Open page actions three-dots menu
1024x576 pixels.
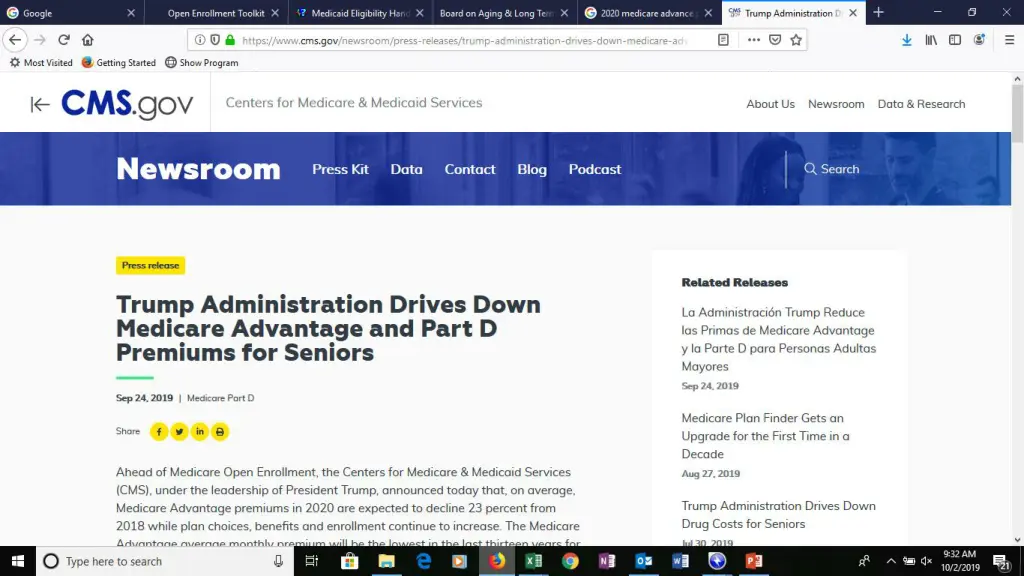(x=754, y=40)
